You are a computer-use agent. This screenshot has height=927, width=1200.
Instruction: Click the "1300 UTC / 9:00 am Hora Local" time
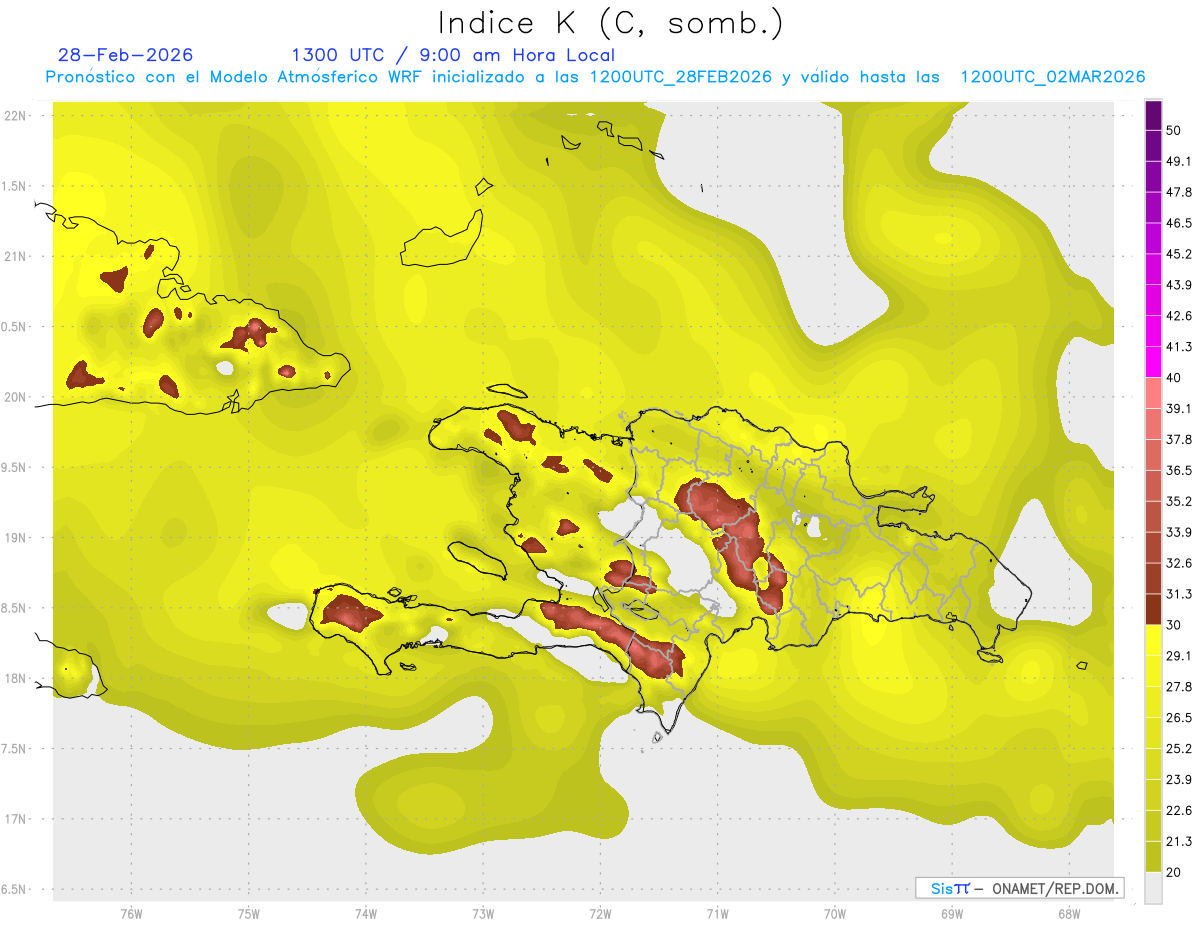coord(453,55)
